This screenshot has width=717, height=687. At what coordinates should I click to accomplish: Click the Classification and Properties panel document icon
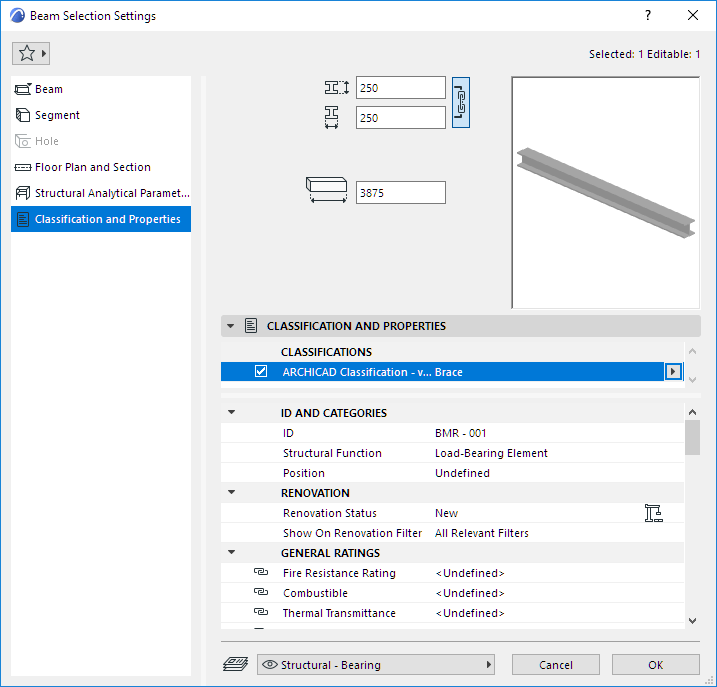pyautogui.click(x=251, y=326)
